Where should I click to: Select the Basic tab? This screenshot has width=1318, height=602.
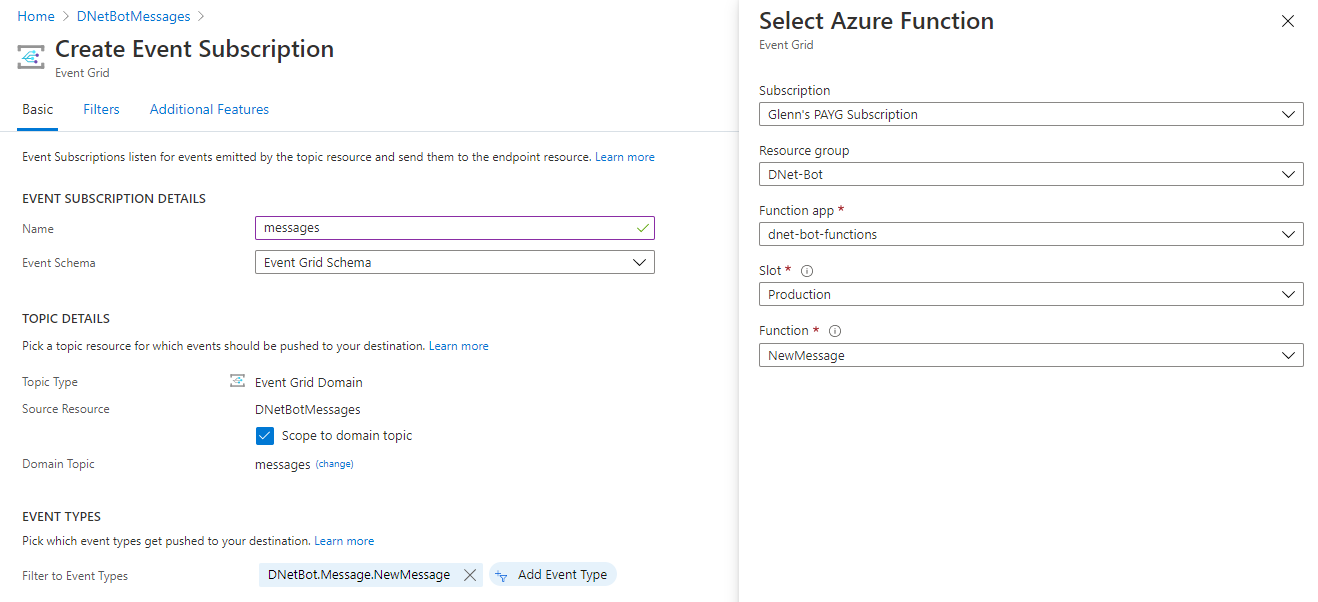tap(38, 109)
